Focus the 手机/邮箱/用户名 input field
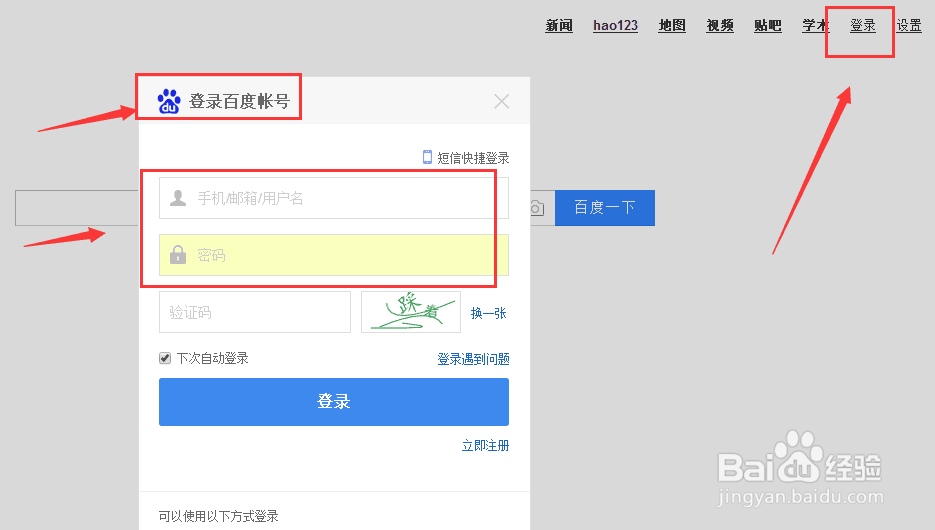Screen dimensions: 935x530 (x=334, y=198)
